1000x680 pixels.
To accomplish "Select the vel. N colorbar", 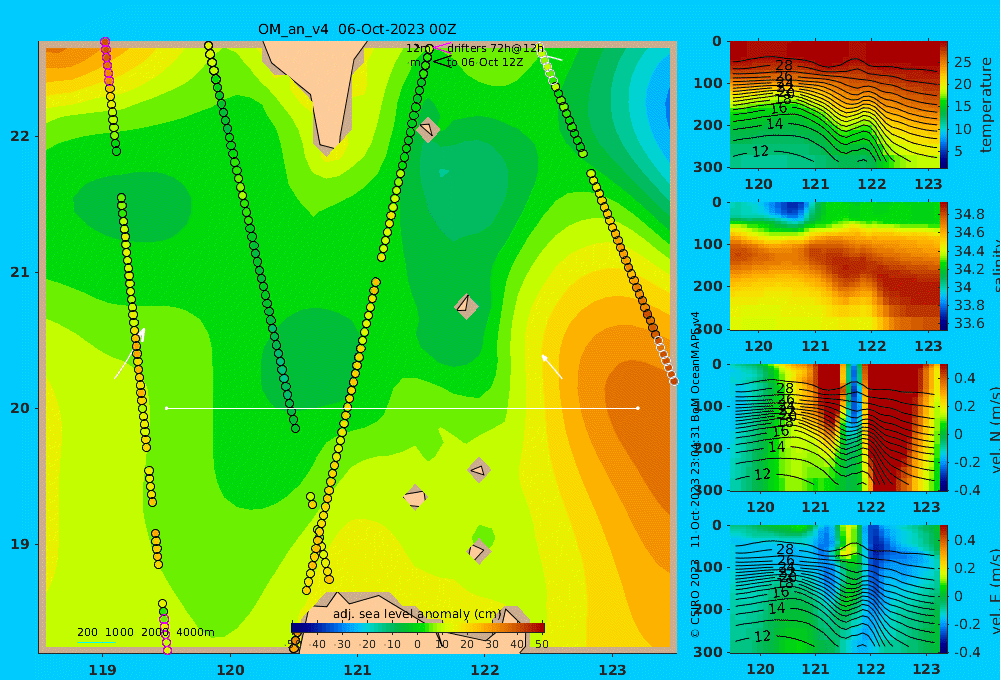I will point(944,427).
